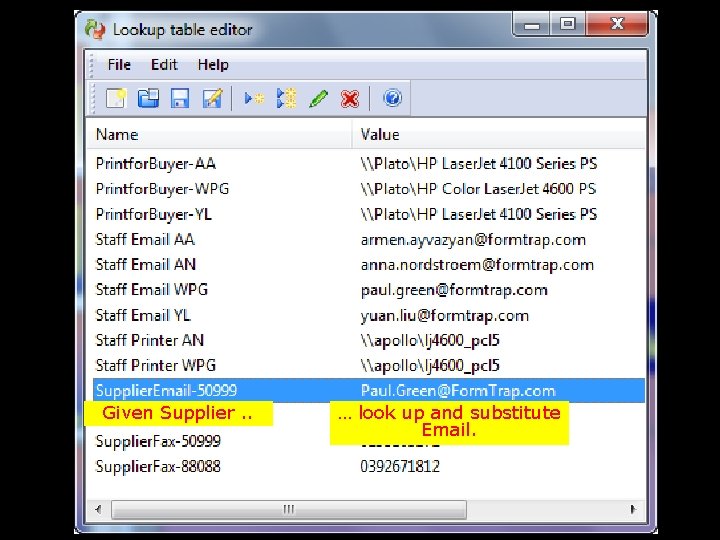Click the add single entry arrow icon

pos(254,98)
